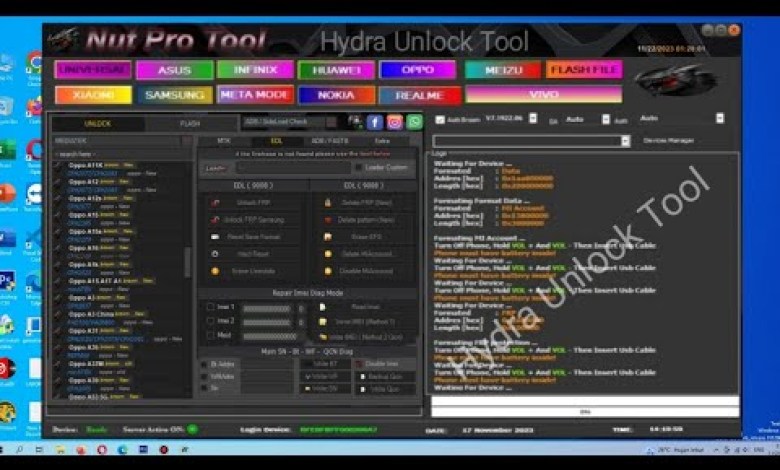Click the SAMSUNG brand button
The width and height of the screenshot is (780, 470).
point(174,95)
